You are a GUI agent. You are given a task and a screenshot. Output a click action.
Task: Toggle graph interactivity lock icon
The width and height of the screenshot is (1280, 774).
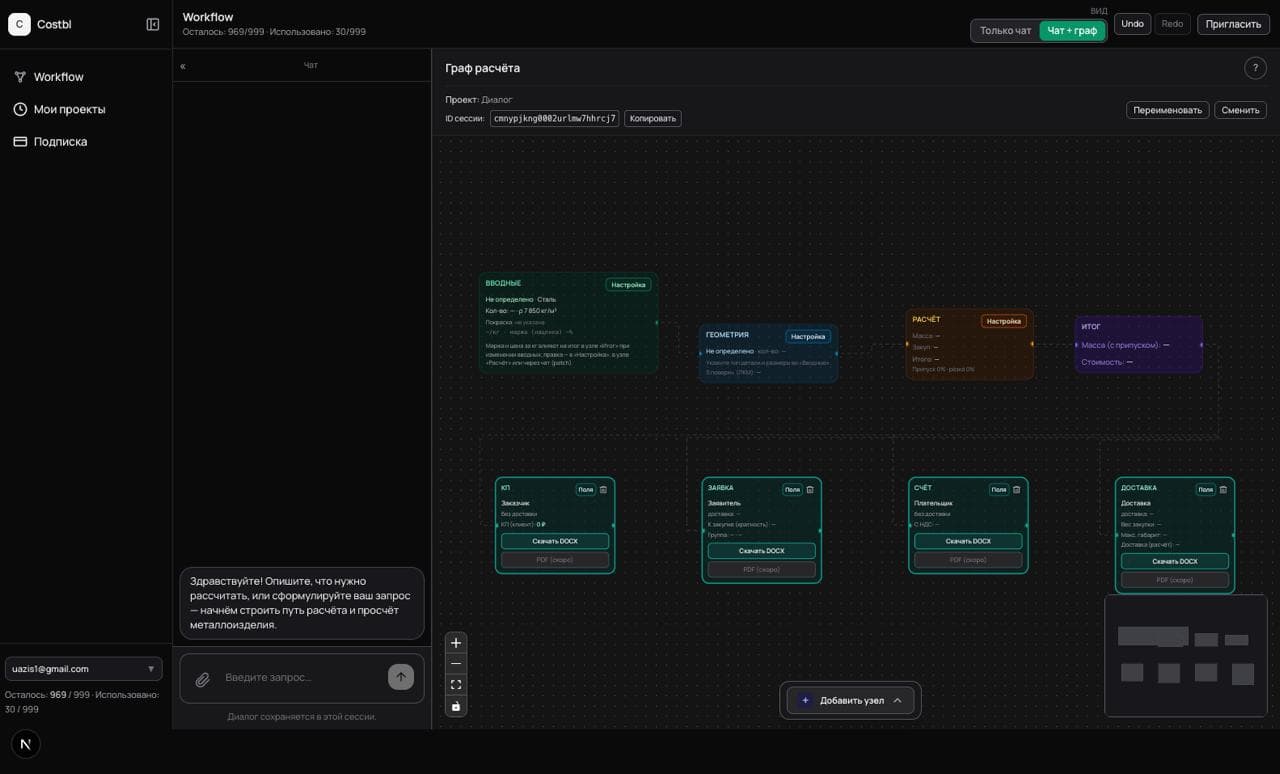tap(456, 706)
